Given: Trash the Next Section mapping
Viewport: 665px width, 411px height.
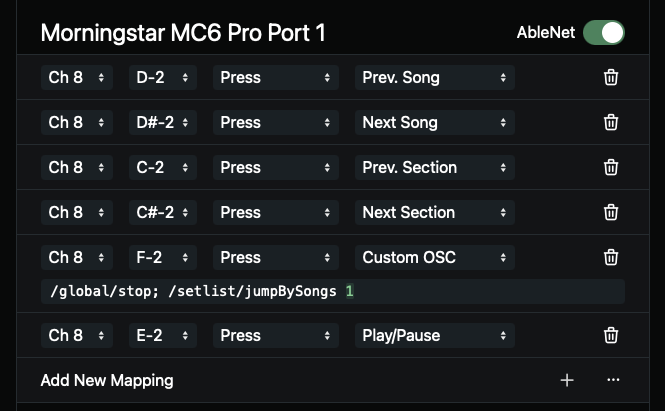Looking at the screenshot, I should [x=611, y=212].
